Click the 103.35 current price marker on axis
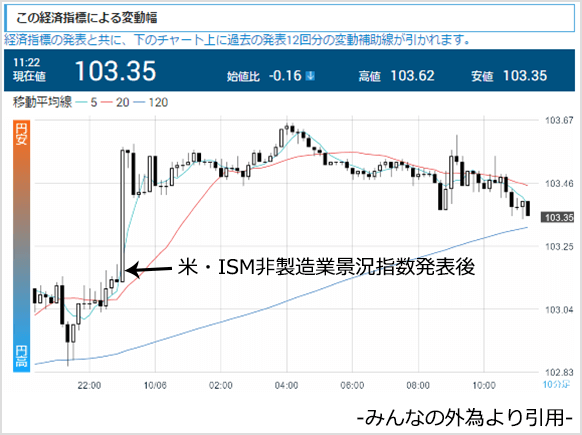 557,218
